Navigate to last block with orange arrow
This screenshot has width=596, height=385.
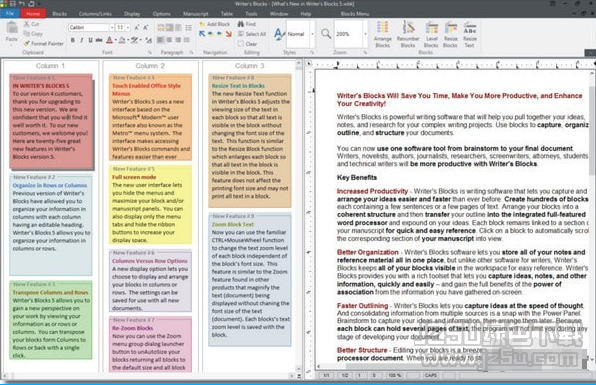228,34
